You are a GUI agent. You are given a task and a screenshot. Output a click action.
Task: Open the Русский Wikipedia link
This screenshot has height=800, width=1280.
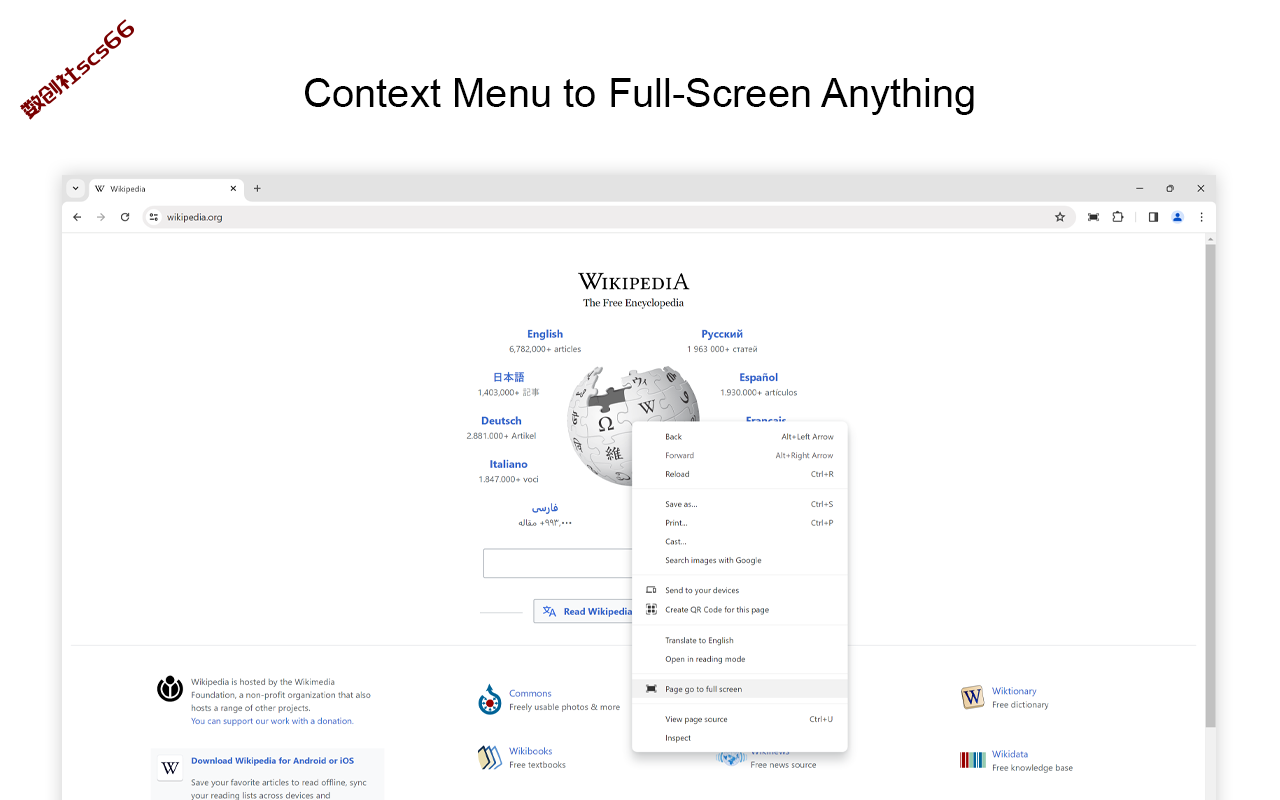[x=722, y=334]
